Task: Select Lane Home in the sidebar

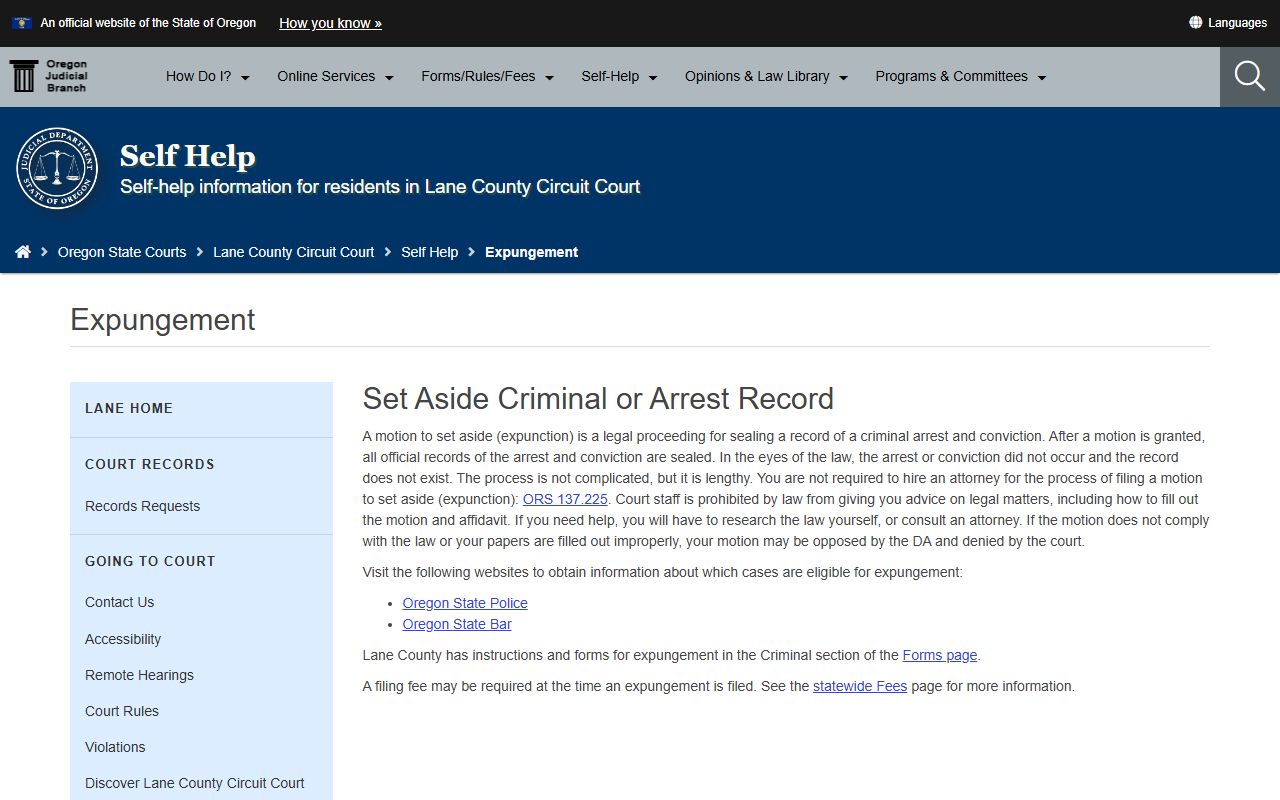Action: (129, 408)
